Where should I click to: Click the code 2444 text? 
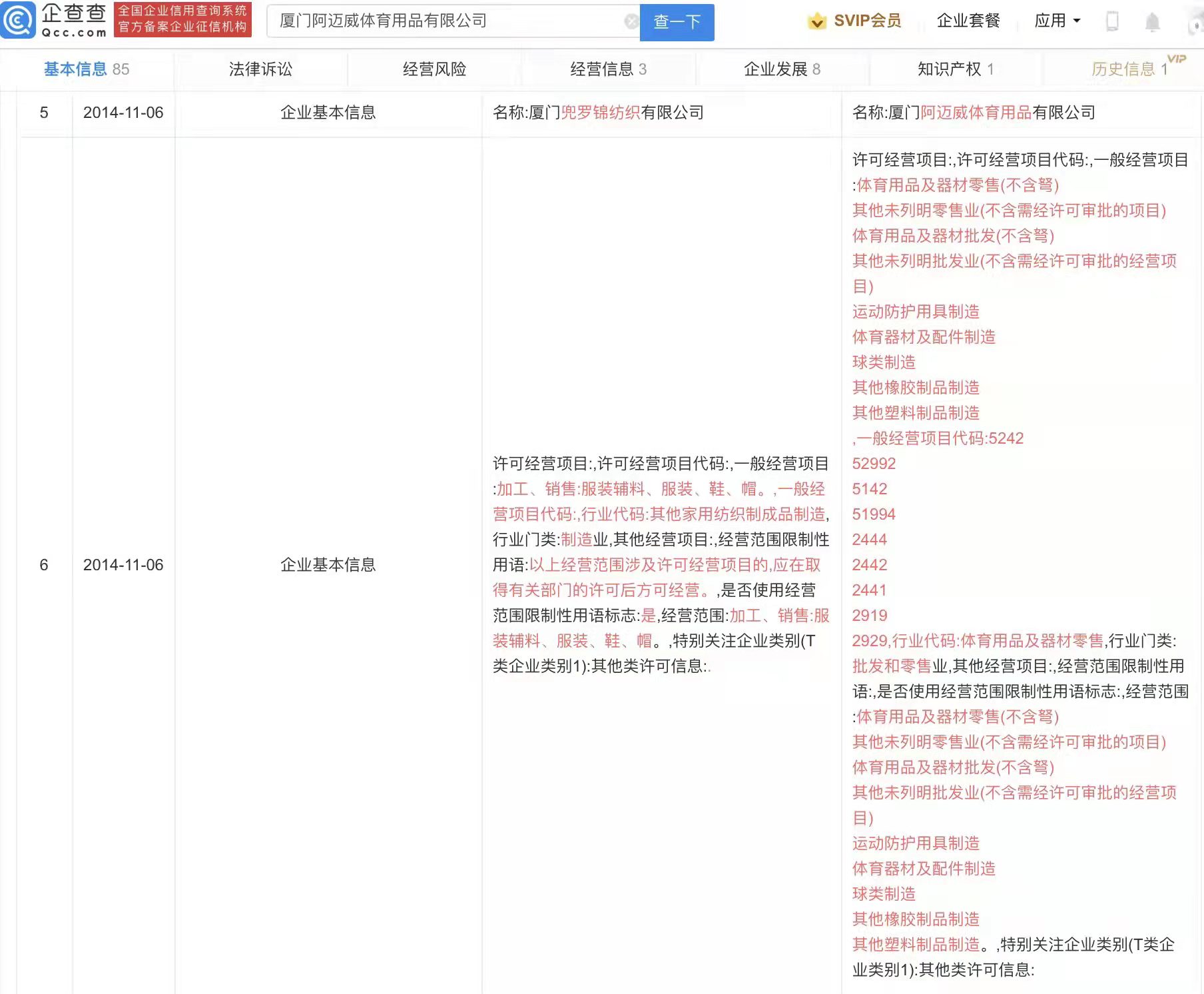pyautogui.click(x=870, y=540)
